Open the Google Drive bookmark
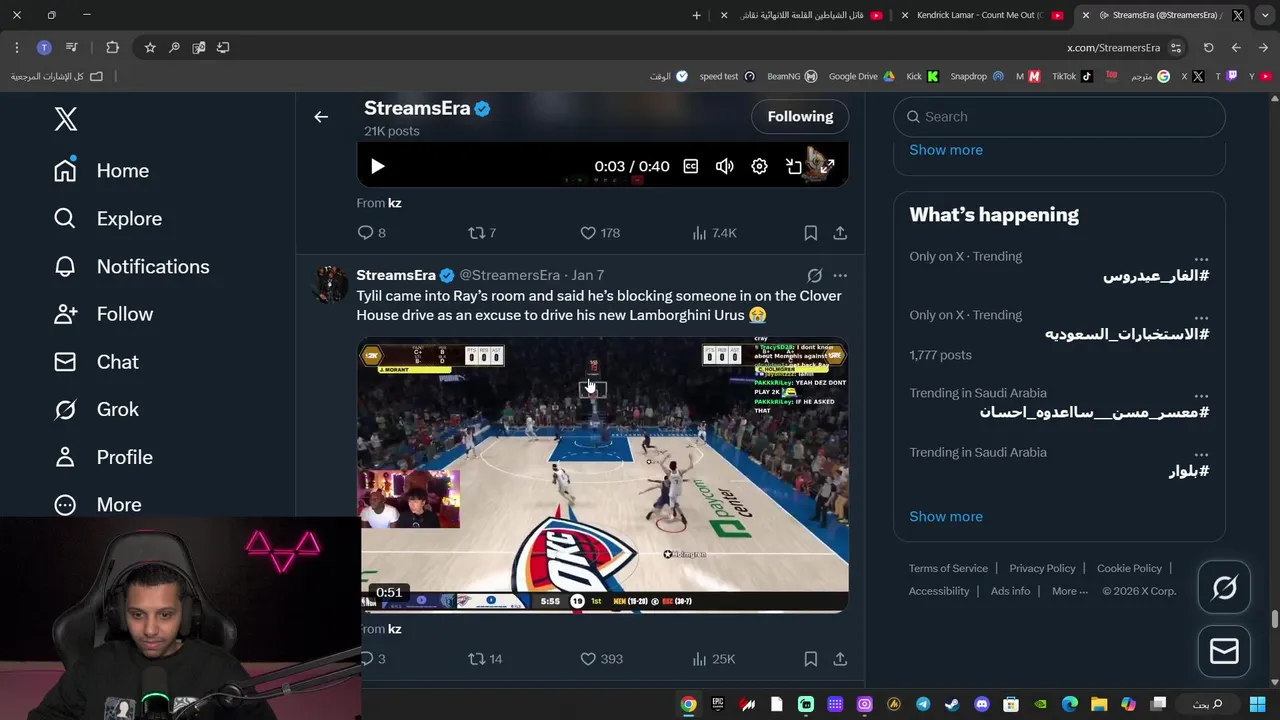Image resolution: width=1280 pixels, height=720 pixels. (861, 76)
